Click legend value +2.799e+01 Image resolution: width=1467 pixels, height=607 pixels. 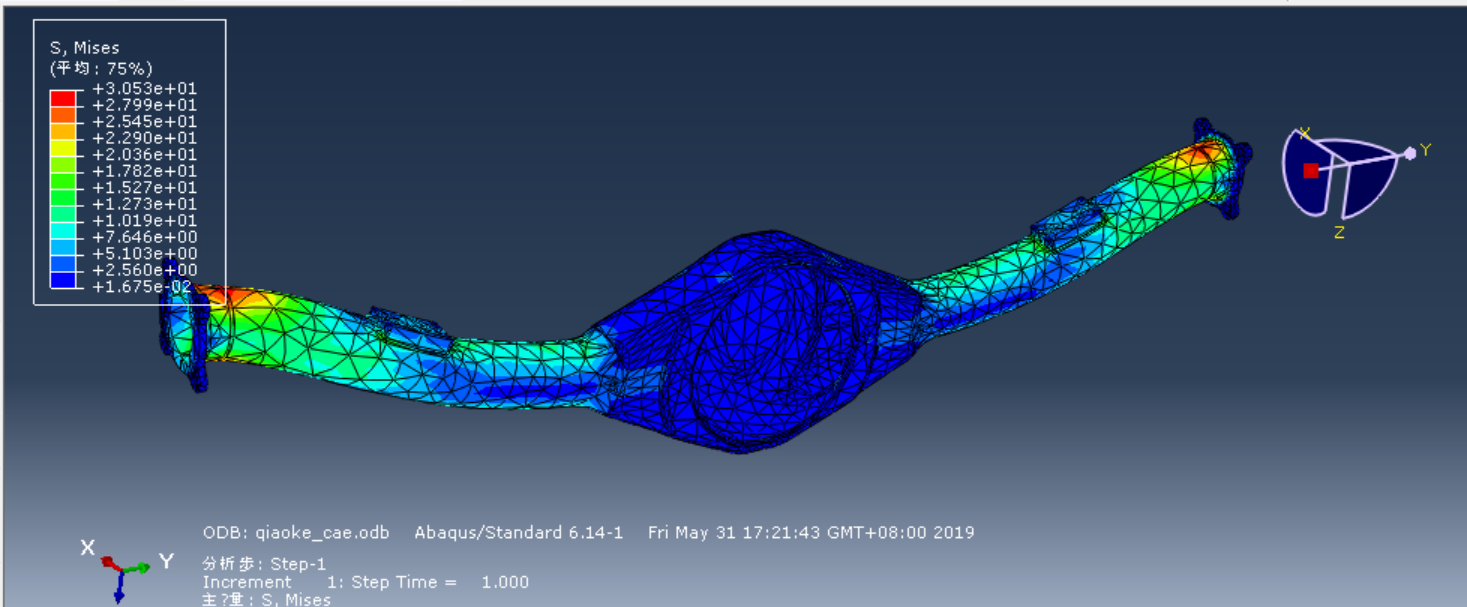coord(144,105)
